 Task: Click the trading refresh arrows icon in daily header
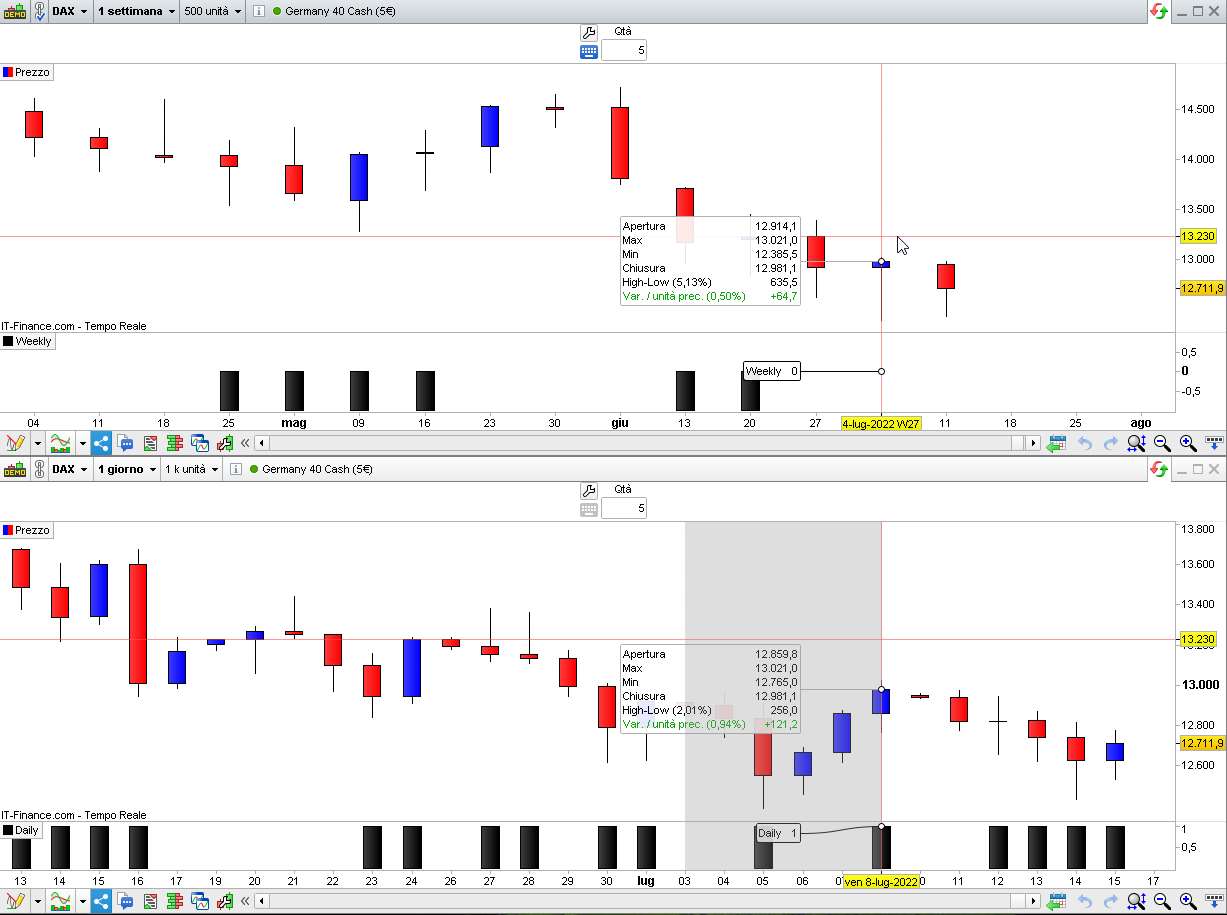point(1159,469)
